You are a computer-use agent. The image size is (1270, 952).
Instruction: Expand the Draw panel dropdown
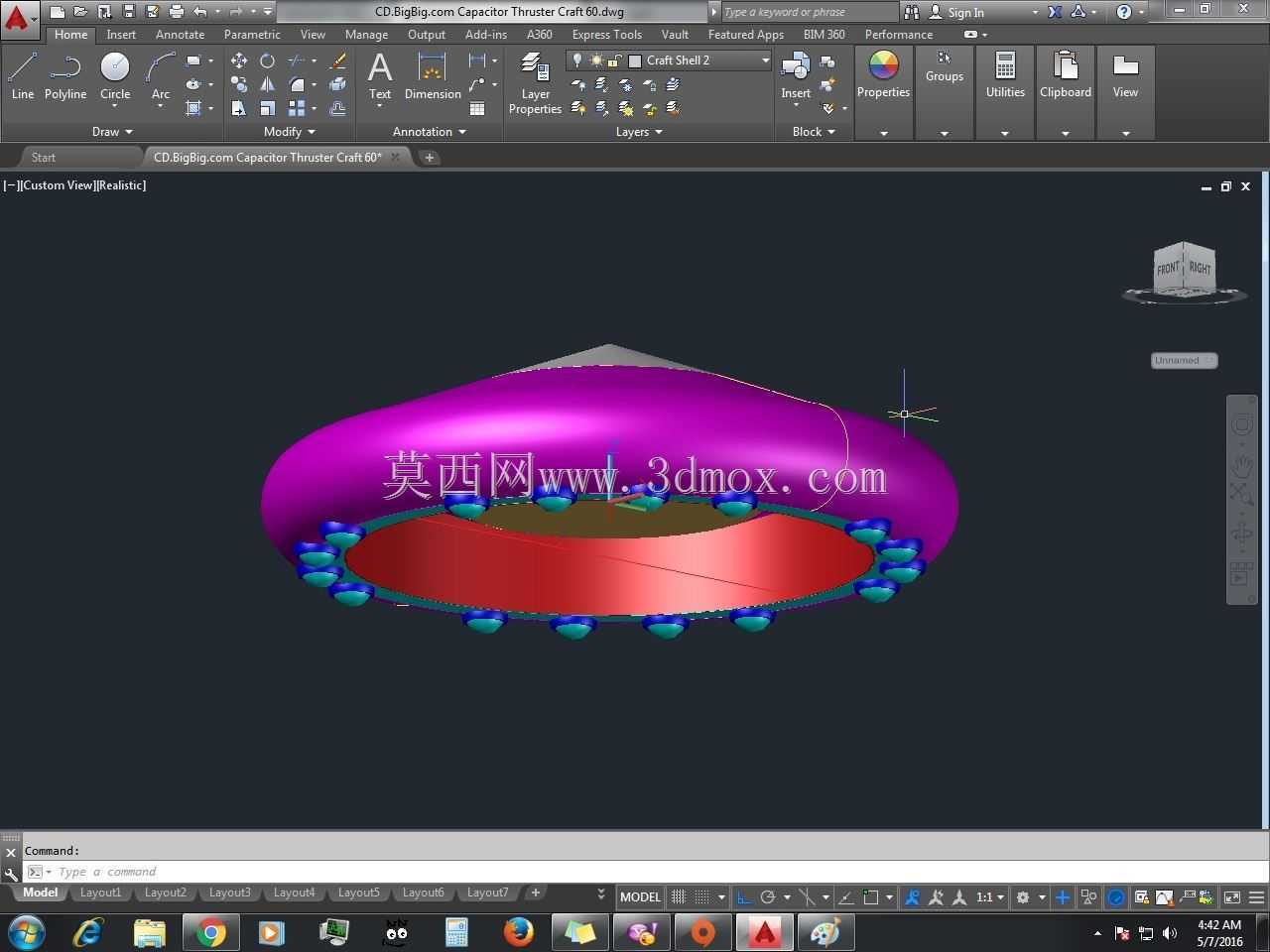tap(112, 131)
